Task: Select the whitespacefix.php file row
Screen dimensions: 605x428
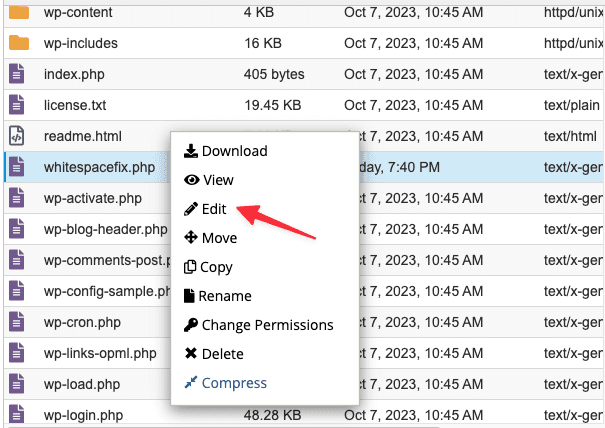Action: pos(99,167)
